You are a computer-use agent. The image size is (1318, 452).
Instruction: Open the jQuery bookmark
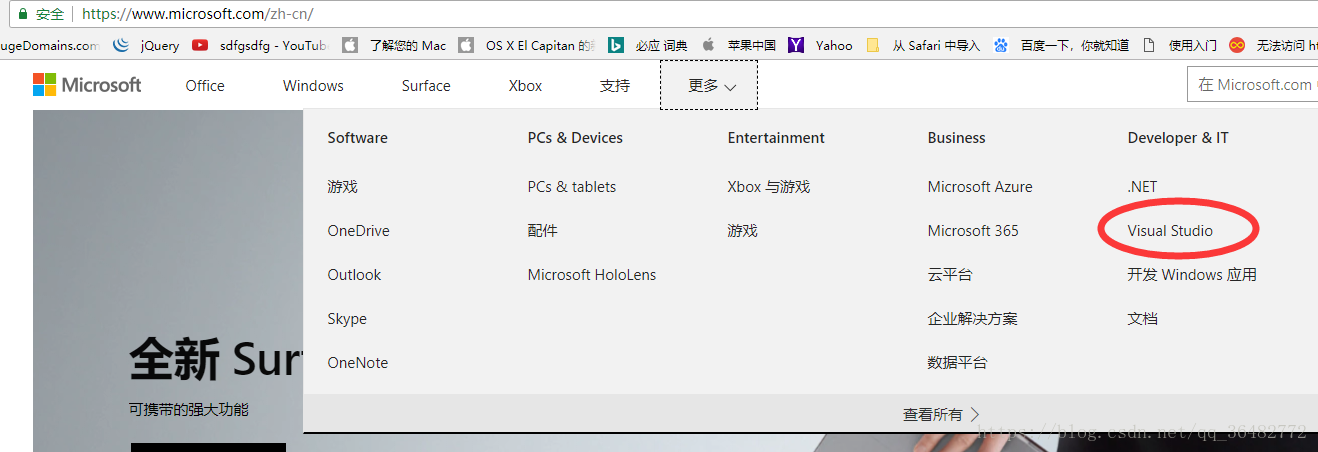tap(147, 45)
